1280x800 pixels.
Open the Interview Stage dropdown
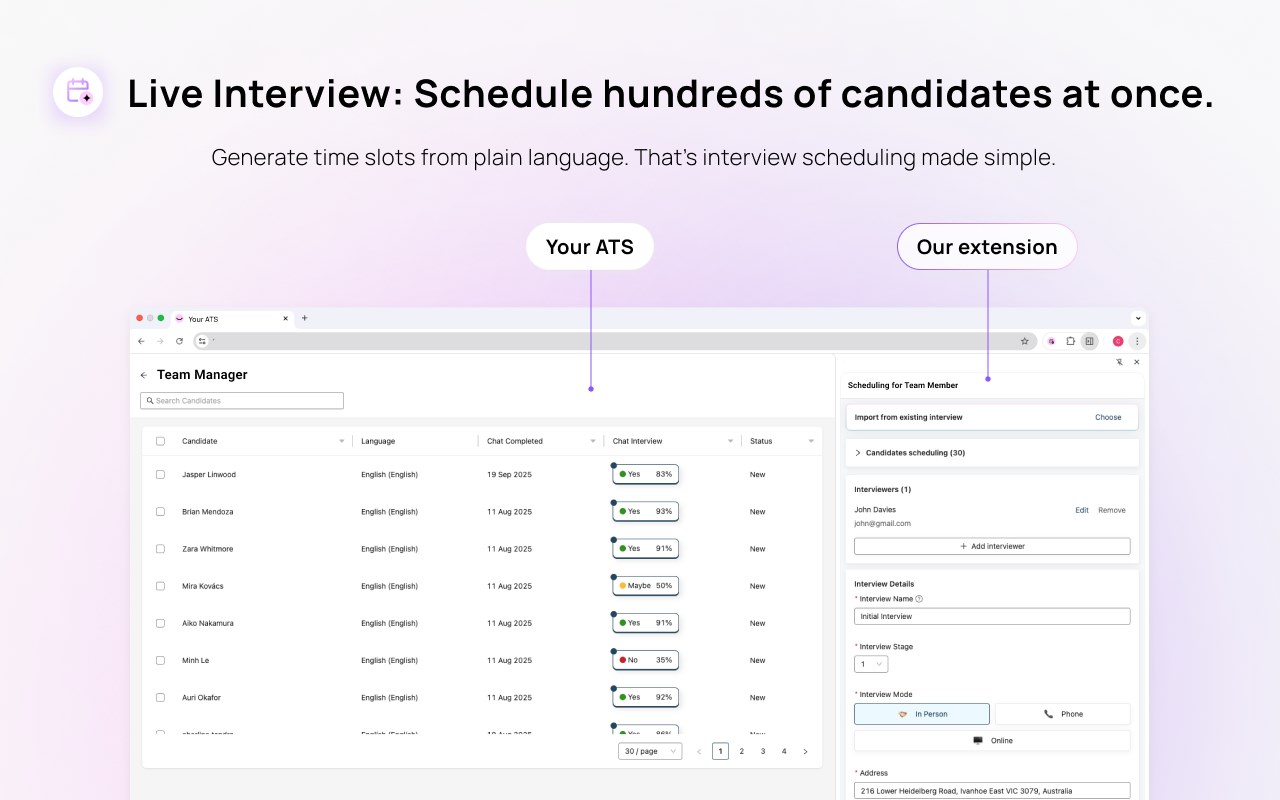[871, 664]
